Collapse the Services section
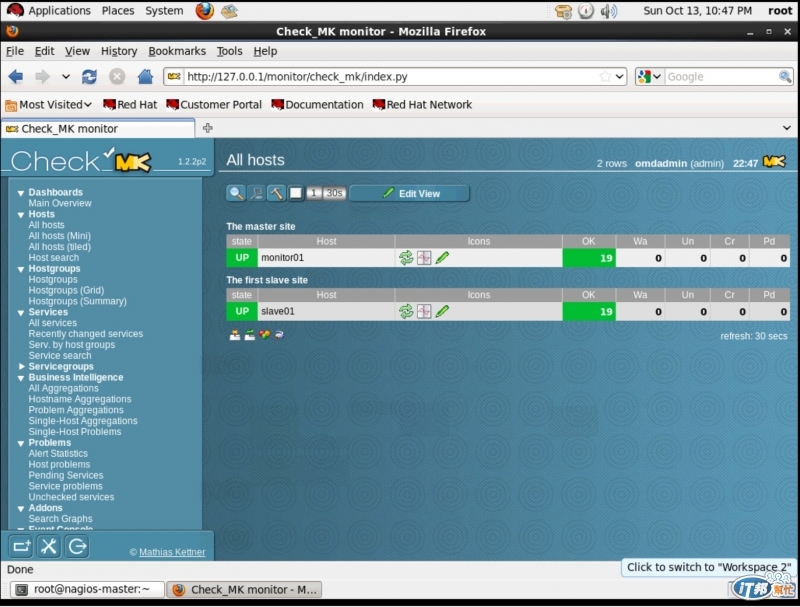Screen dimensions: 800x607 21,313
